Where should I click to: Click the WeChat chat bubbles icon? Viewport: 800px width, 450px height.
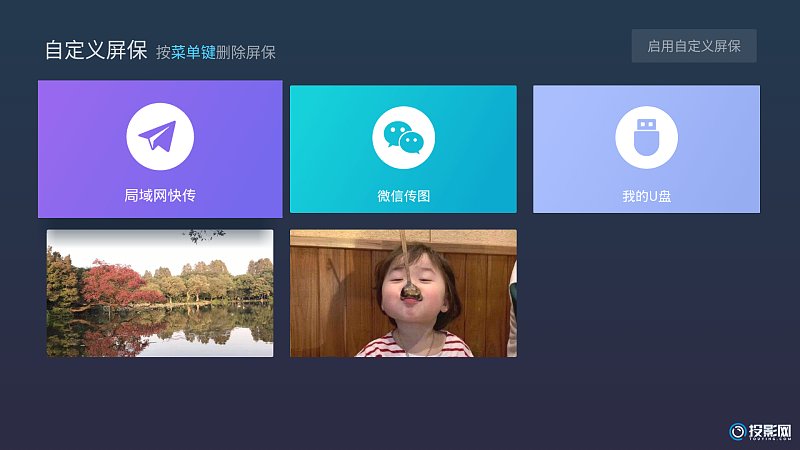[x=403, y=138]
